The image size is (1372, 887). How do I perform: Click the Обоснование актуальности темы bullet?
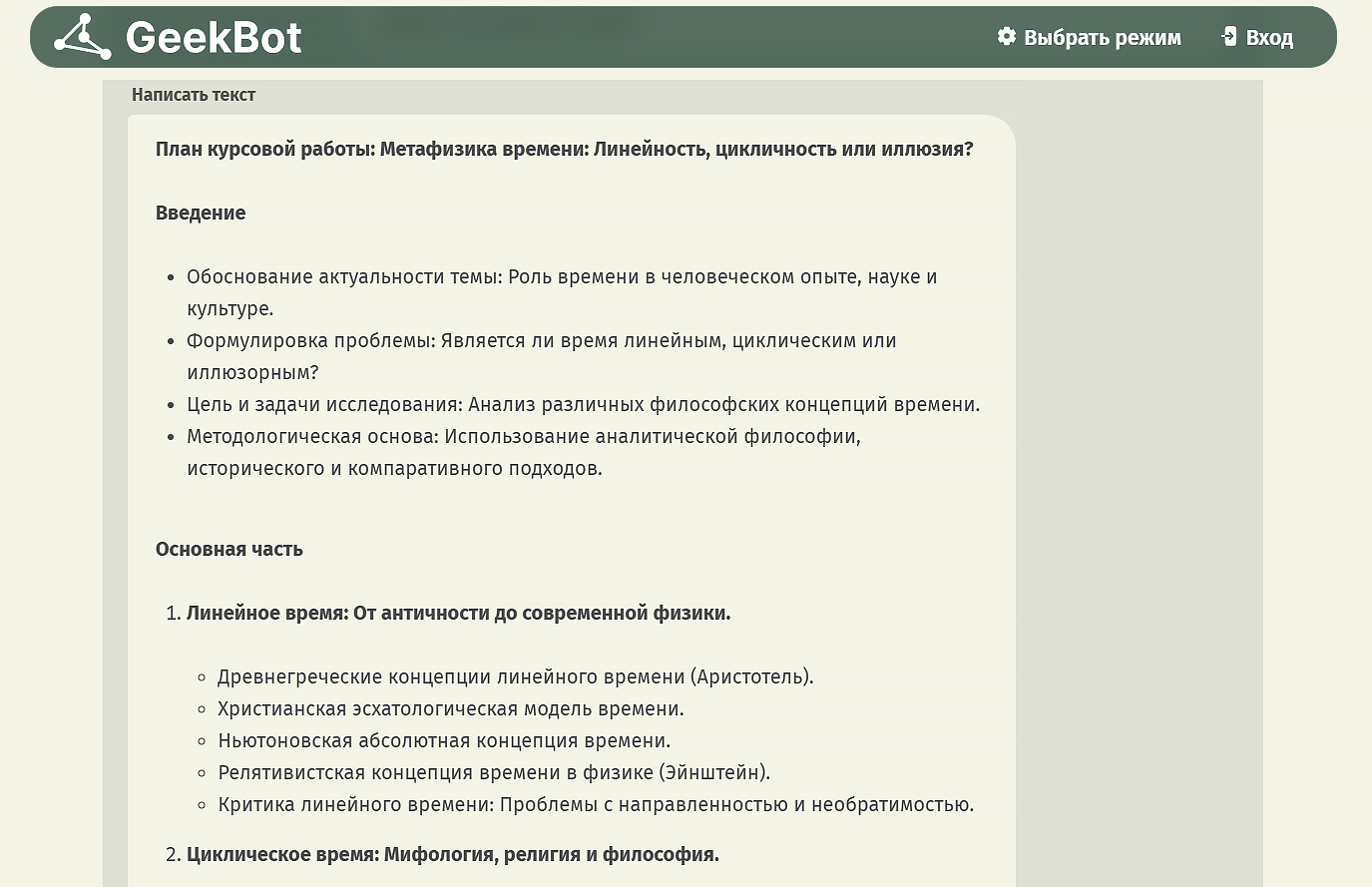coord(561,277)
